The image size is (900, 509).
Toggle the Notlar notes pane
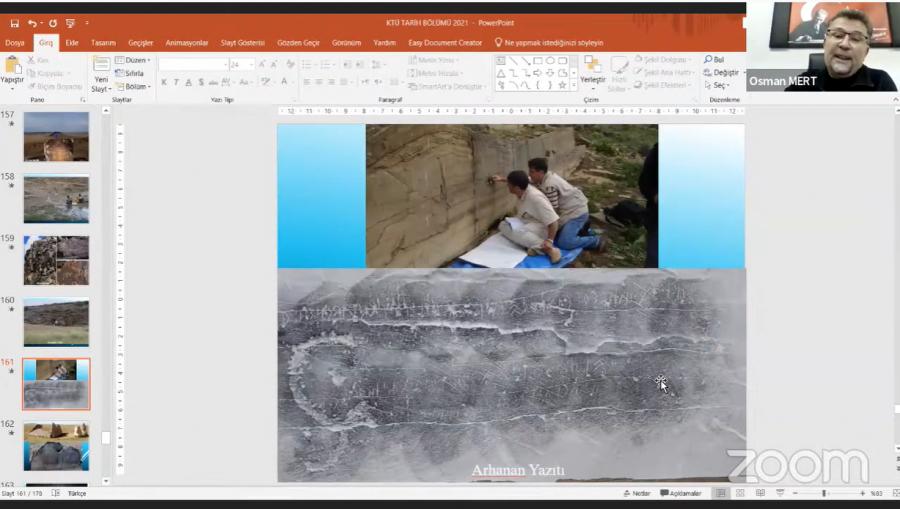click(637, 493)
